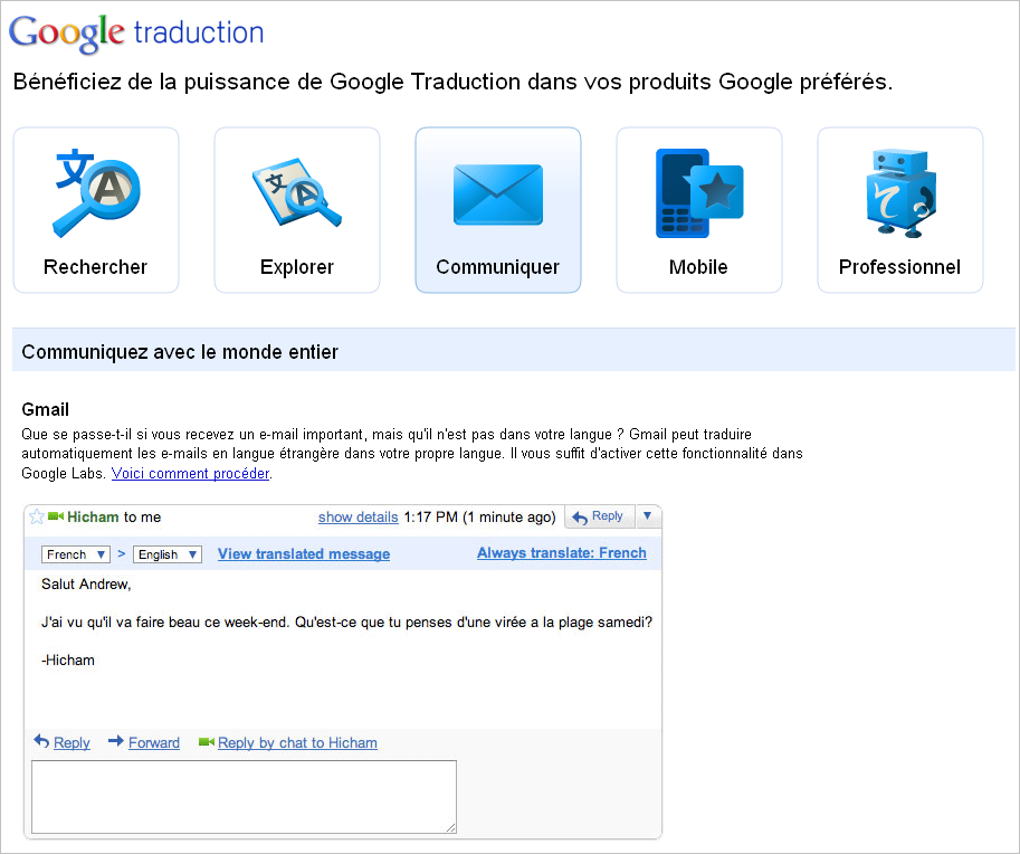Click the show details link
Viewport: 1020px width, 854px height.
(x=358, y=517)
